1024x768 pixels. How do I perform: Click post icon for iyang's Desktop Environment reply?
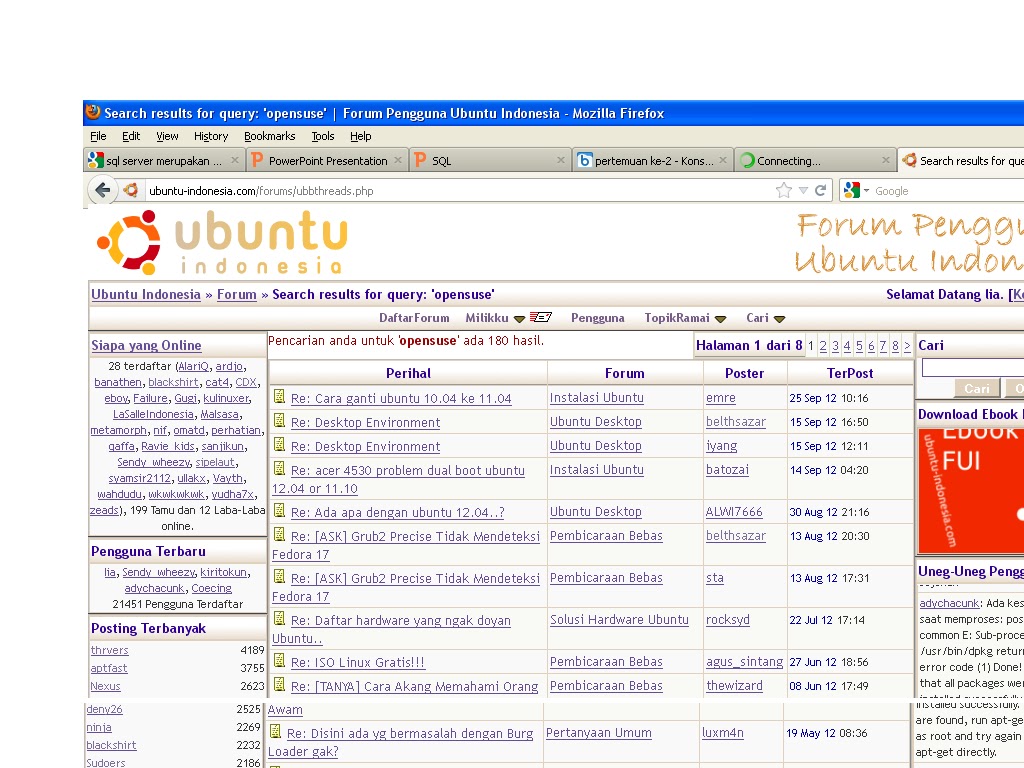pyautogui.click(x=280, y=445)
